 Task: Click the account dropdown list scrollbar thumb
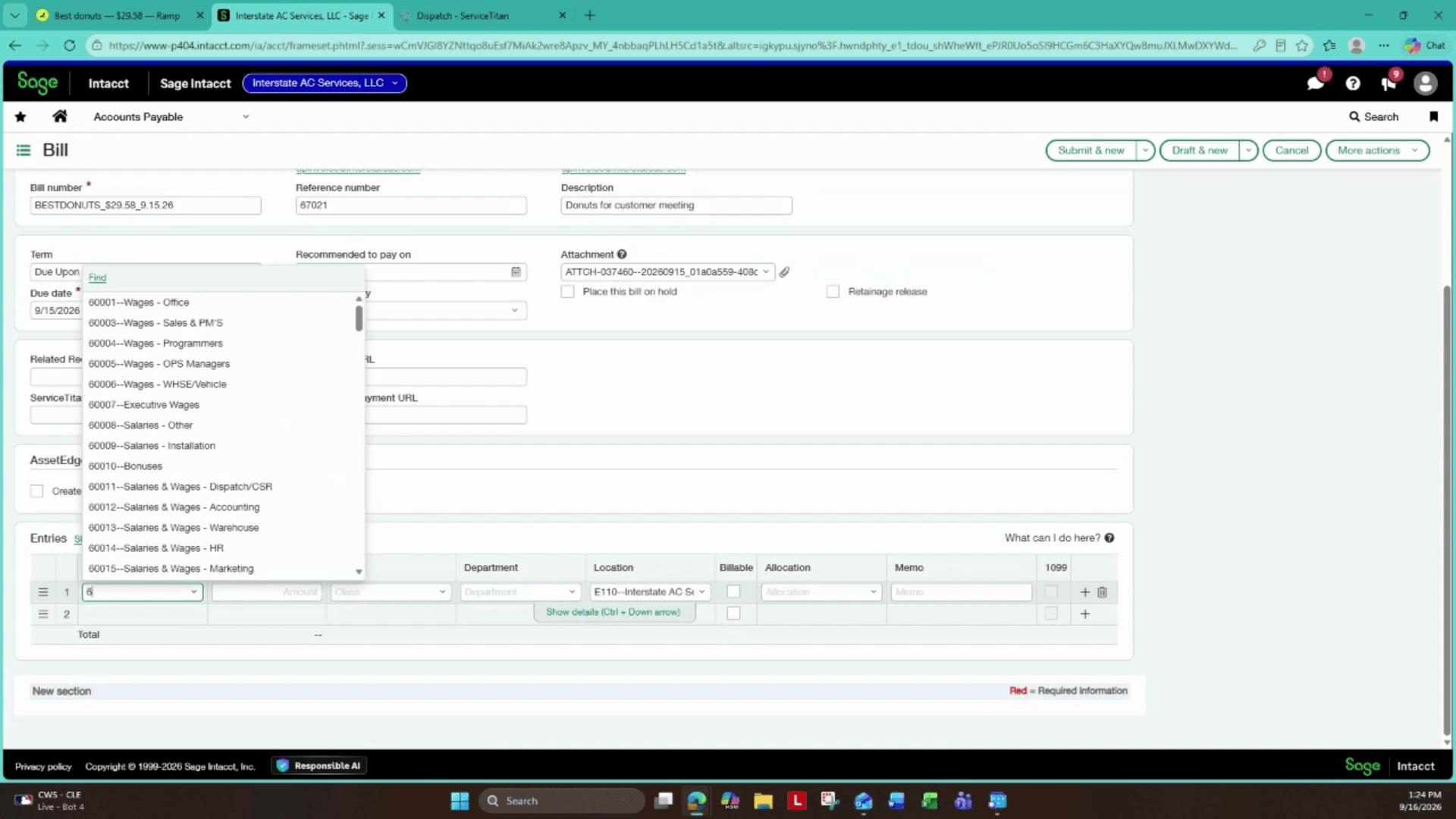[359, 318]
